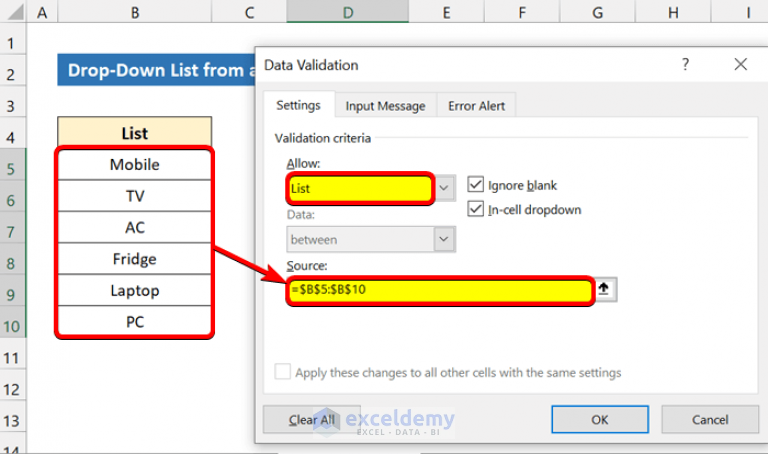Click the Cancel button
Viewport: 768px width, 454px height.
point(710,420)
